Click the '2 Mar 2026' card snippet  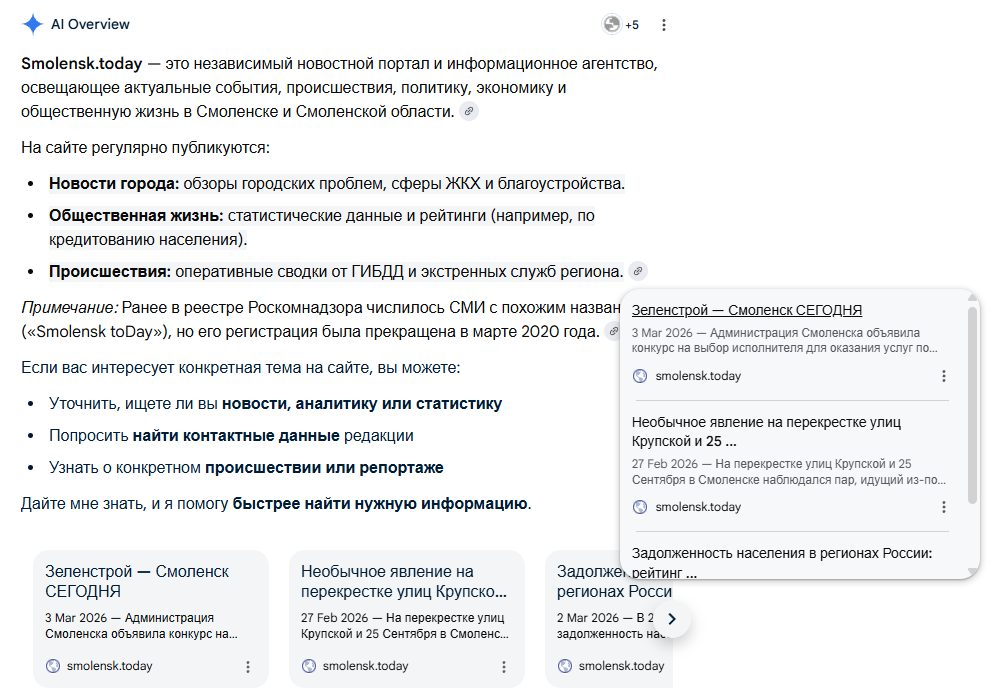pos(611,625)
